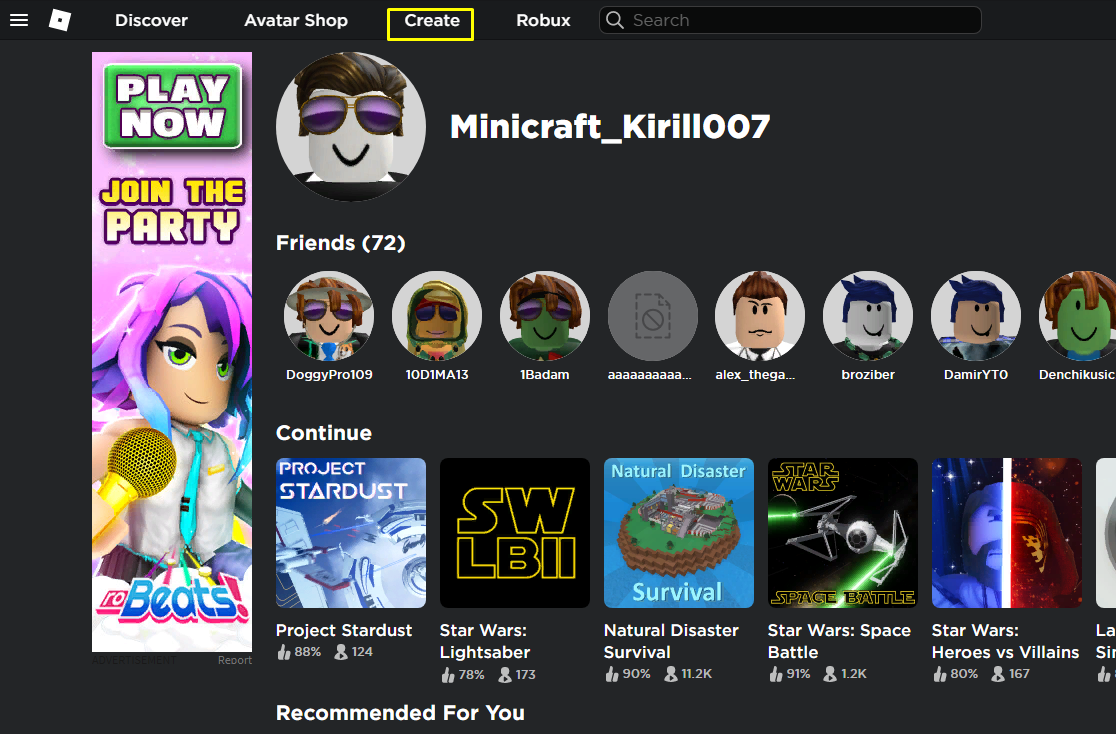The image size is (1116, 734).
Task: Open the Robux page
Action: click(x=544, y=20)
